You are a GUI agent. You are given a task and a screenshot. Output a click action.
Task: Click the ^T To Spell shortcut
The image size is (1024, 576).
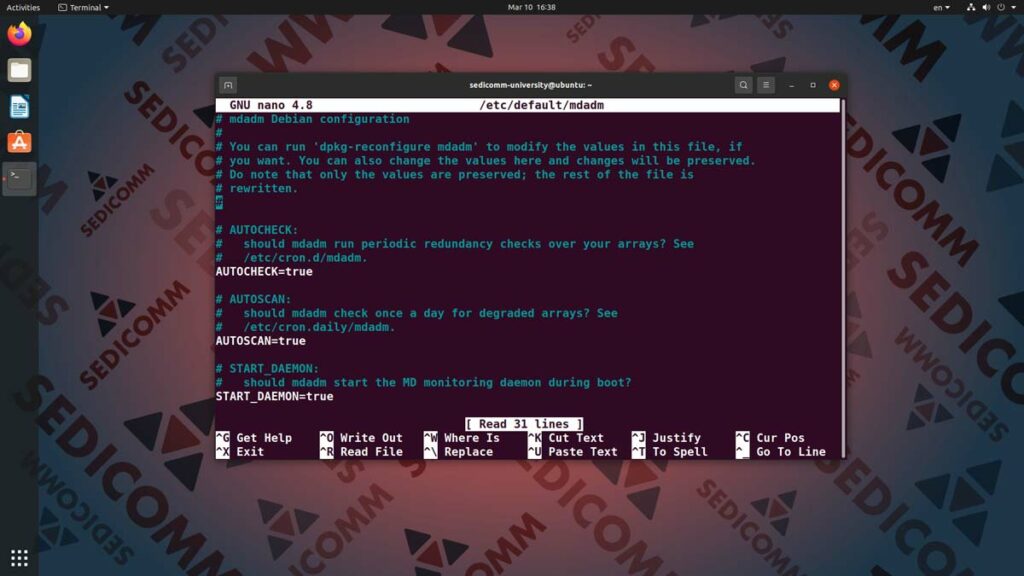pos(669,451)
